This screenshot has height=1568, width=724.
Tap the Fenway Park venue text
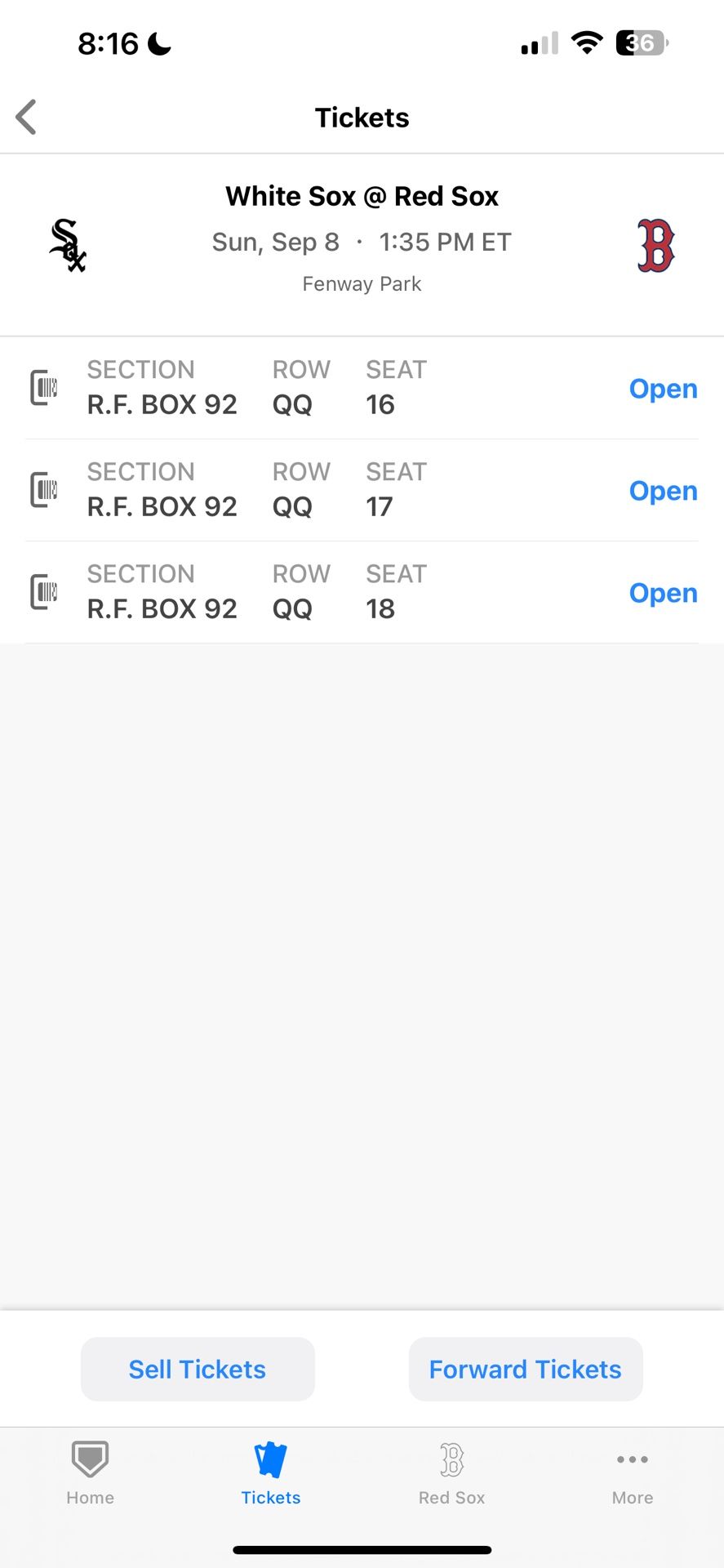tap(362, 283)
